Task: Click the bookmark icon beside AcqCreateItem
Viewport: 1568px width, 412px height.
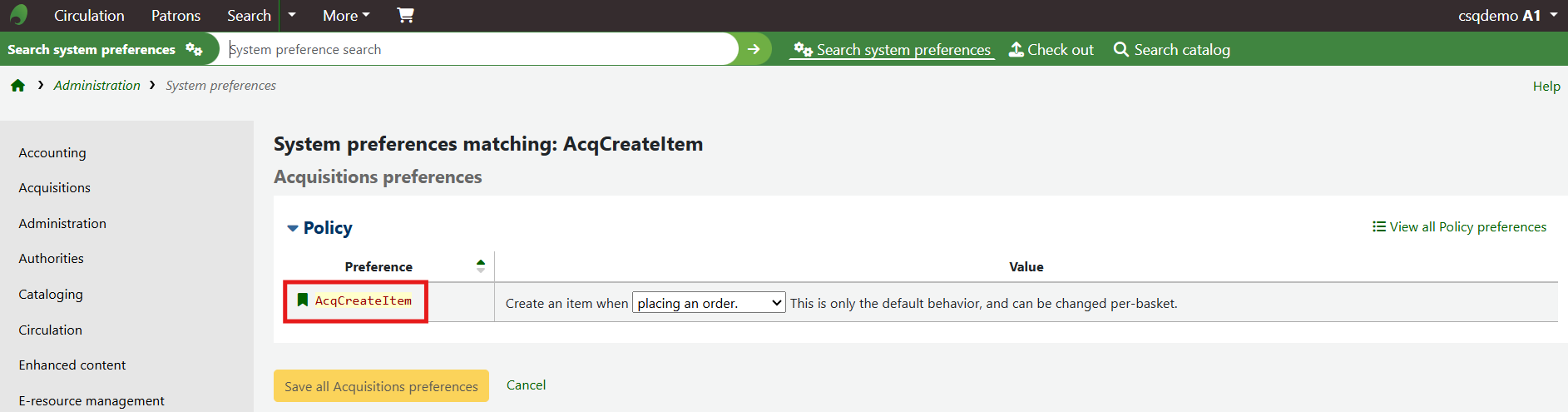Action: tap(303, 300)
